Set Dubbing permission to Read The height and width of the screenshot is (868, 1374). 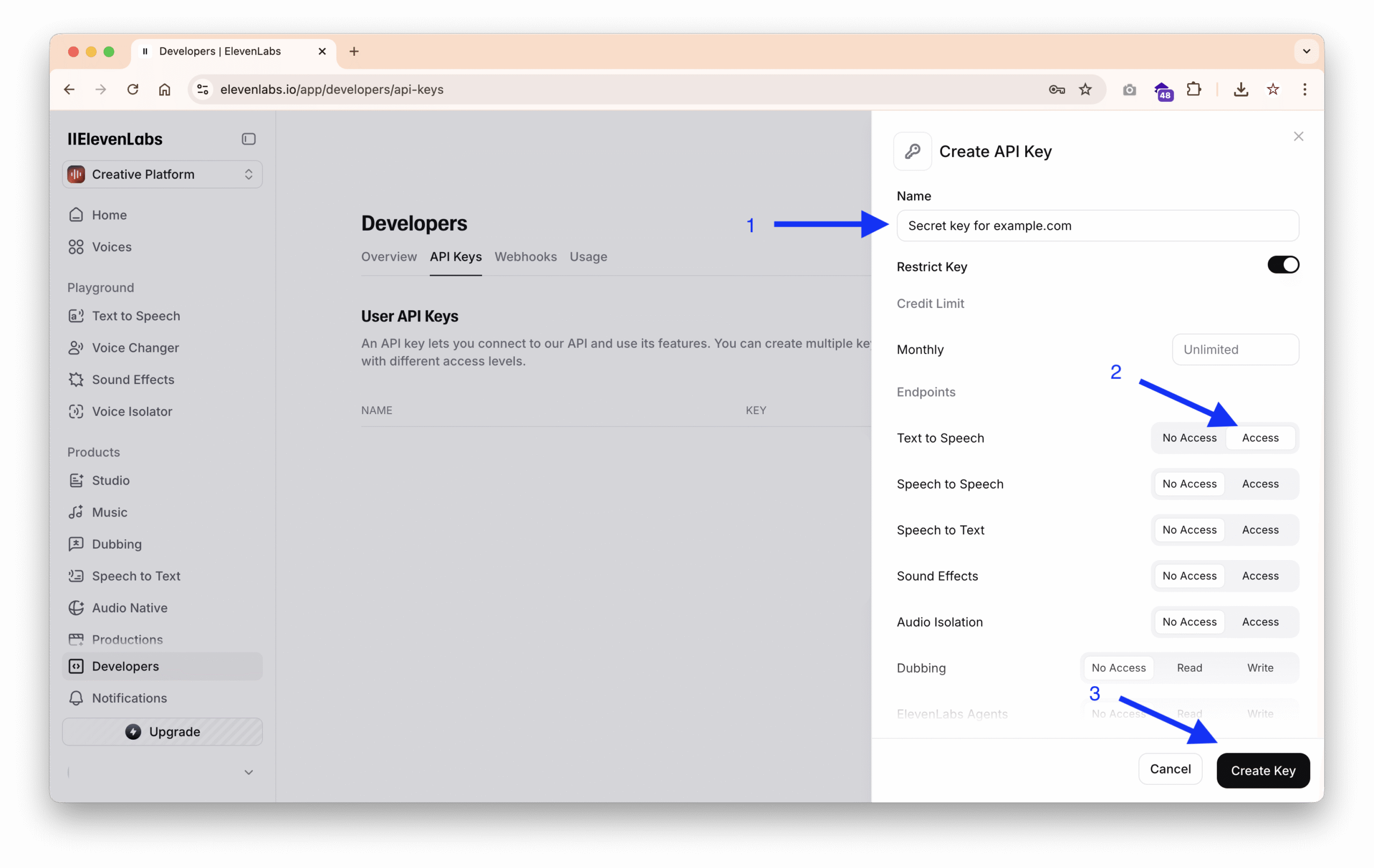[1189, 668]
